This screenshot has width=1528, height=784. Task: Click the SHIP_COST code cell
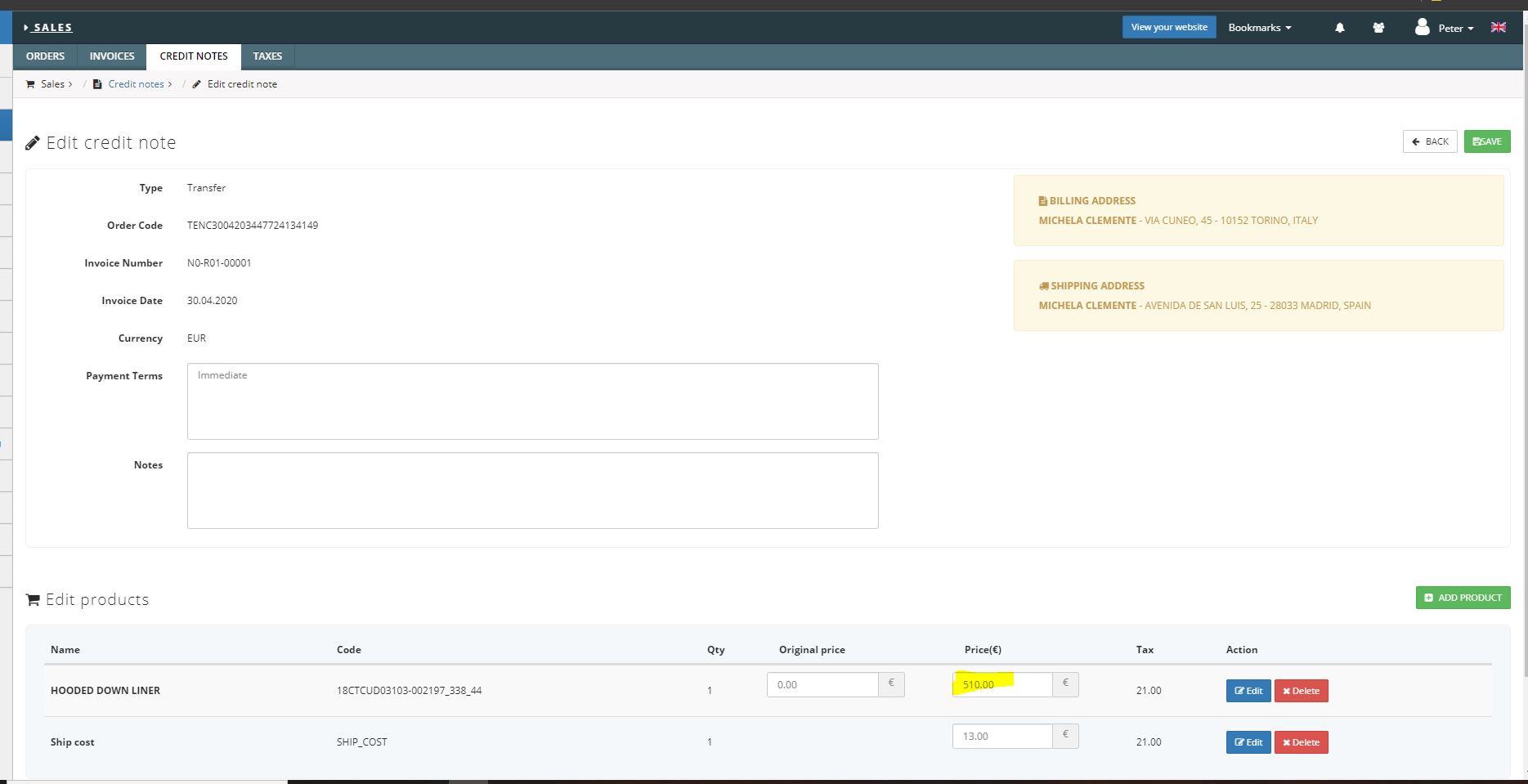[x=361, y=742]
